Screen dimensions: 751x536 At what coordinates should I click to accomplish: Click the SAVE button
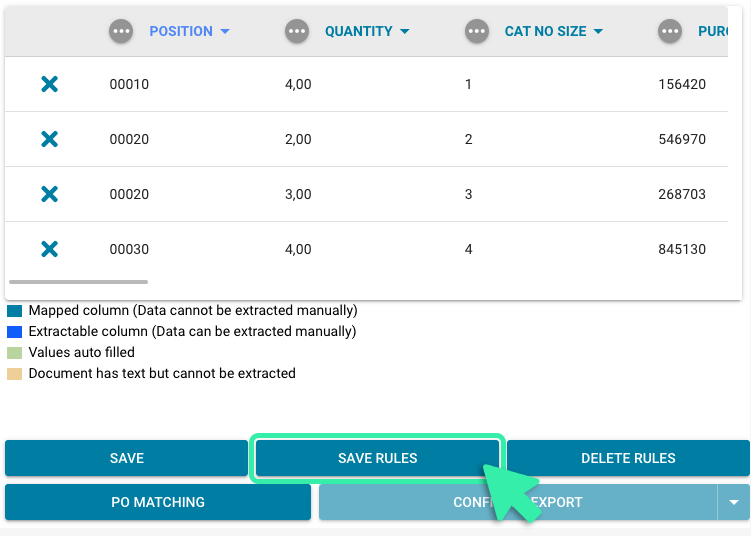tap(126, 458)
